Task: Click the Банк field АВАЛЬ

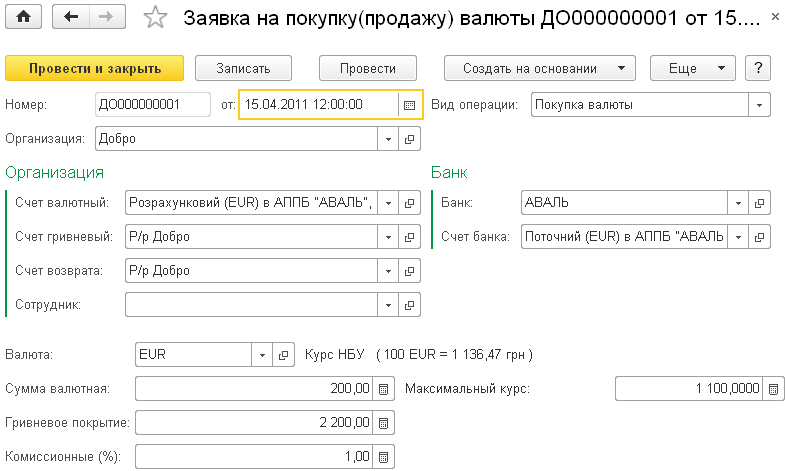Action: pos(624,203)
